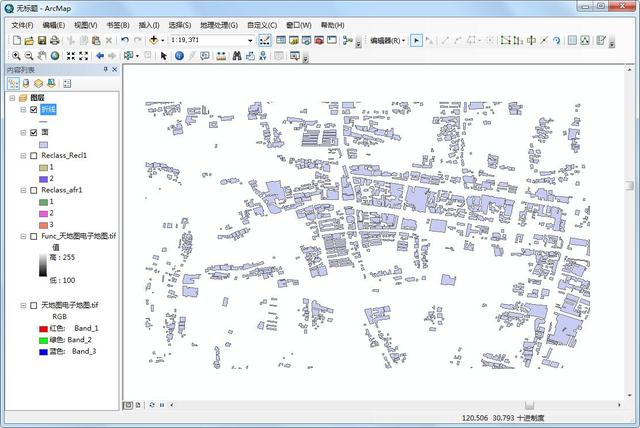Click the List By Visibility icon

point(38,84)
